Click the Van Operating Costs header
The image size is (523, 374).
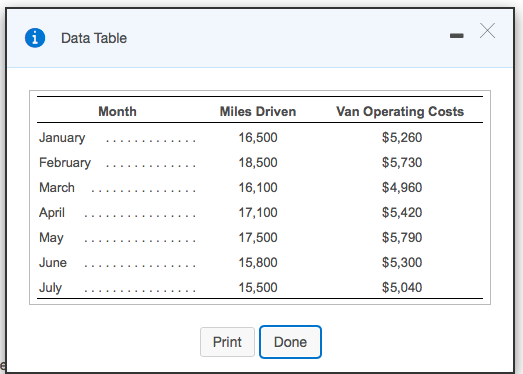click(400, 111)
